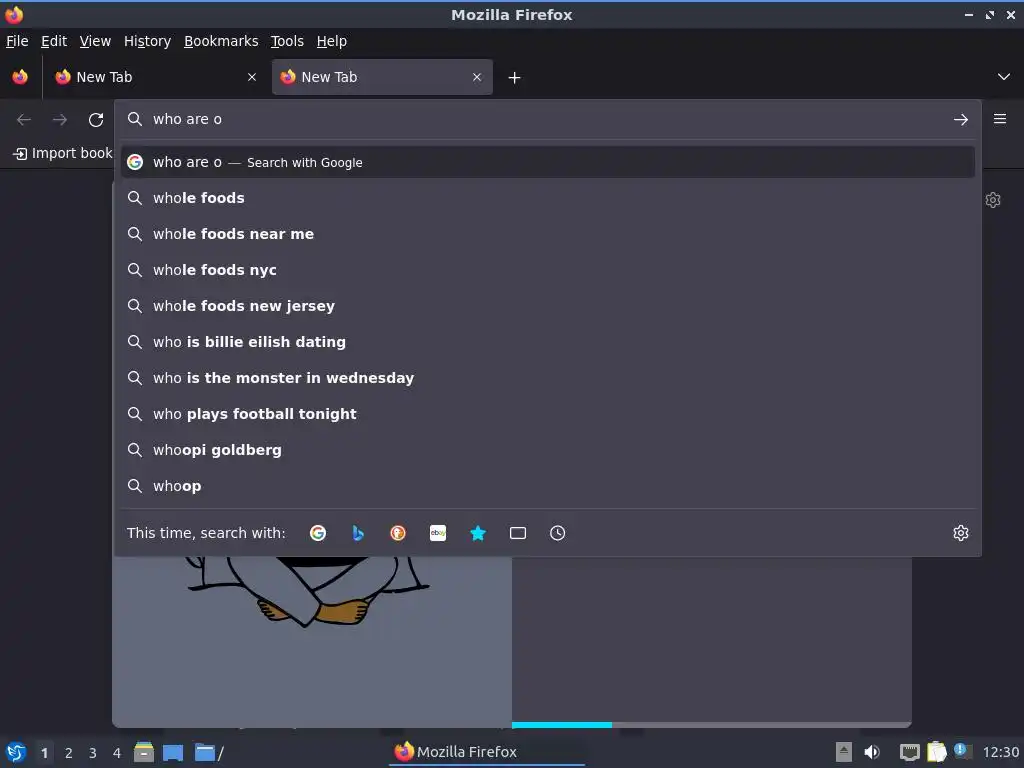Personalize new tab gear icon
Viewport: 1024px width, 768px height.
[993, 200]
